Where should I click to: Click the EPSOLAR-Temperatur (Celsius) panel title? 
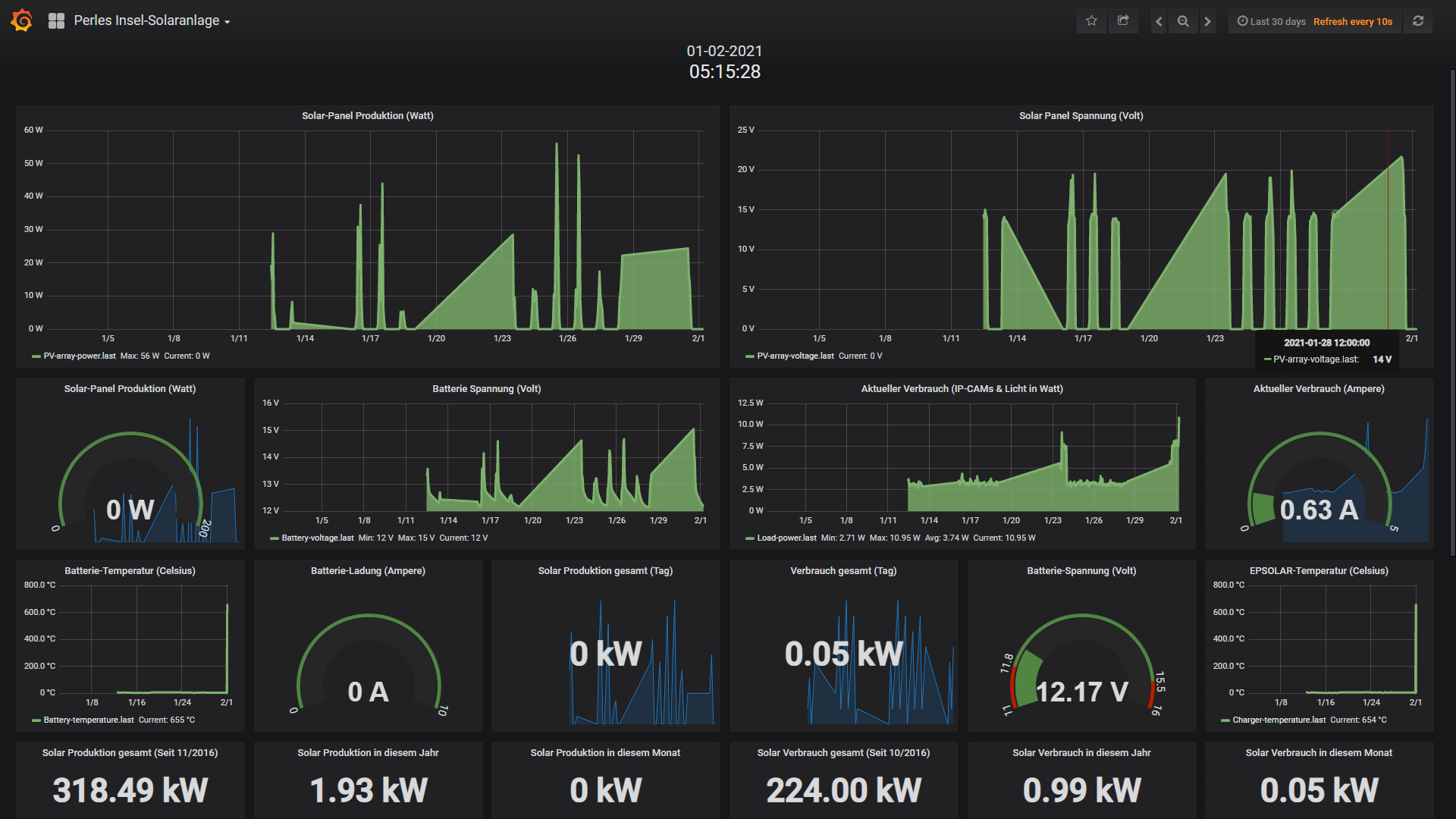click(1318, 571)
